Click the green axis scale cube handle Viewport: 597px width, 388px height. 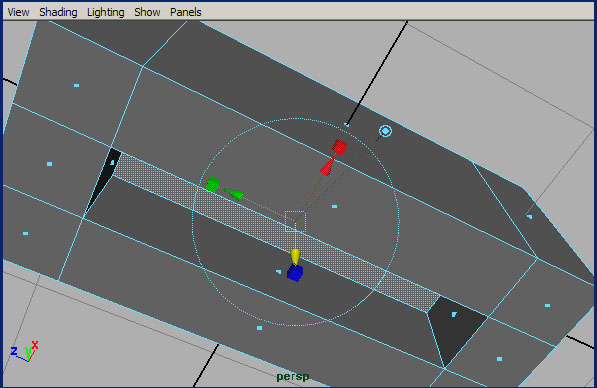tap(213, 184)
